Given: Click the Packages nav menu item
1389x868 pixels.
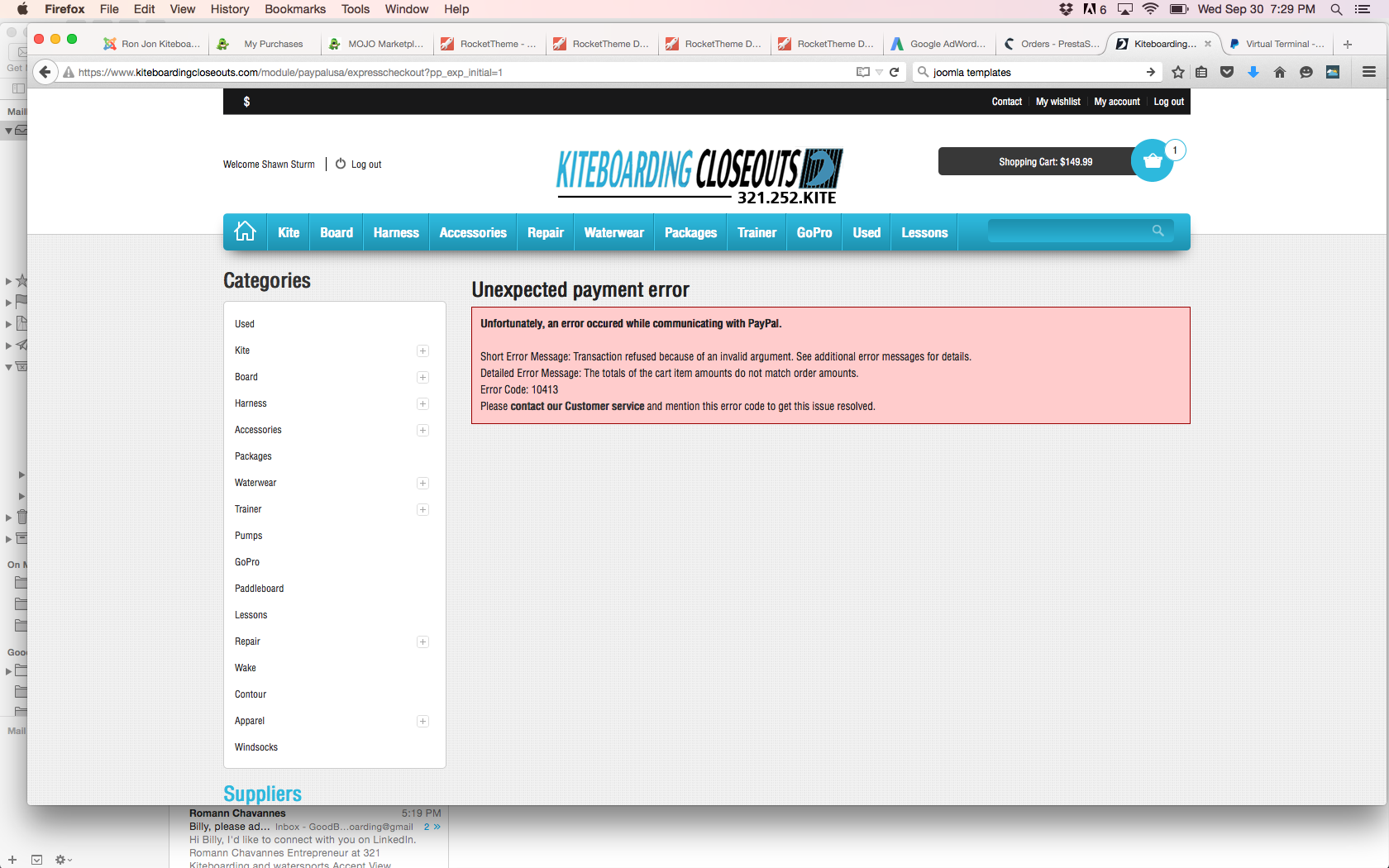Looking at the screenshot, I should tap(691, 232).
